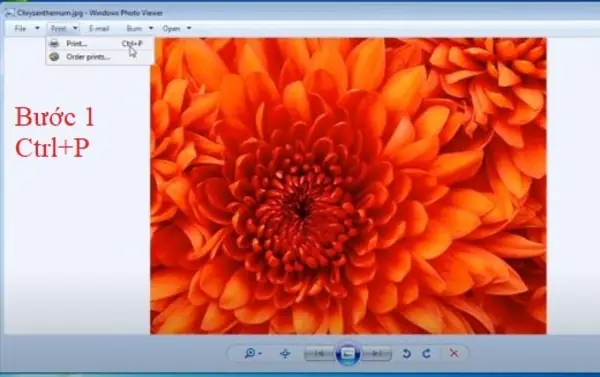
Task: Collapse the Print dropdown arrow
Action: [x=75, y=28]
